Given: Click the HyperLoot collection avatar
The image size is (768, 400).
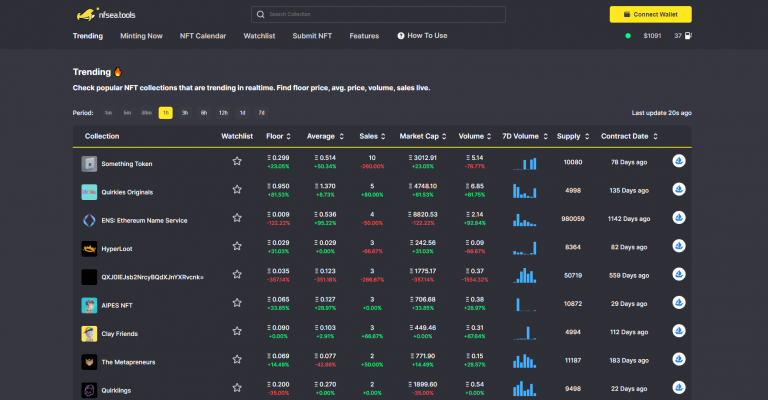Looking at the screenshot, I should [89, 248].
